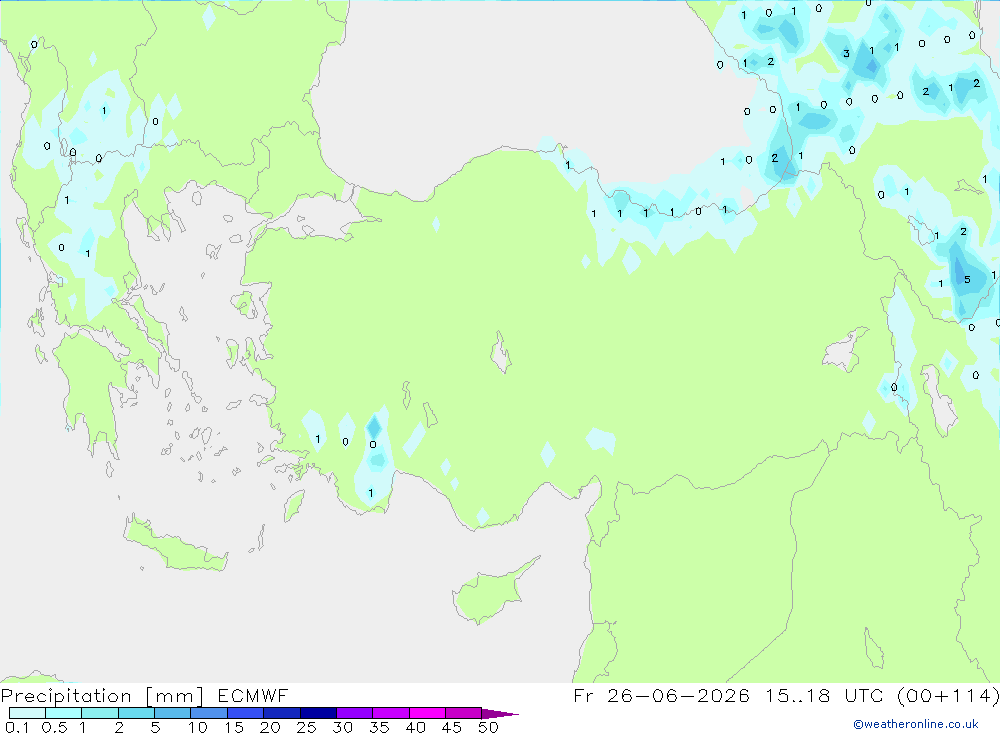Click the '25' legend scale number
The height and width of the screenshot is (733, 1000).
click(x=307, y=727)
